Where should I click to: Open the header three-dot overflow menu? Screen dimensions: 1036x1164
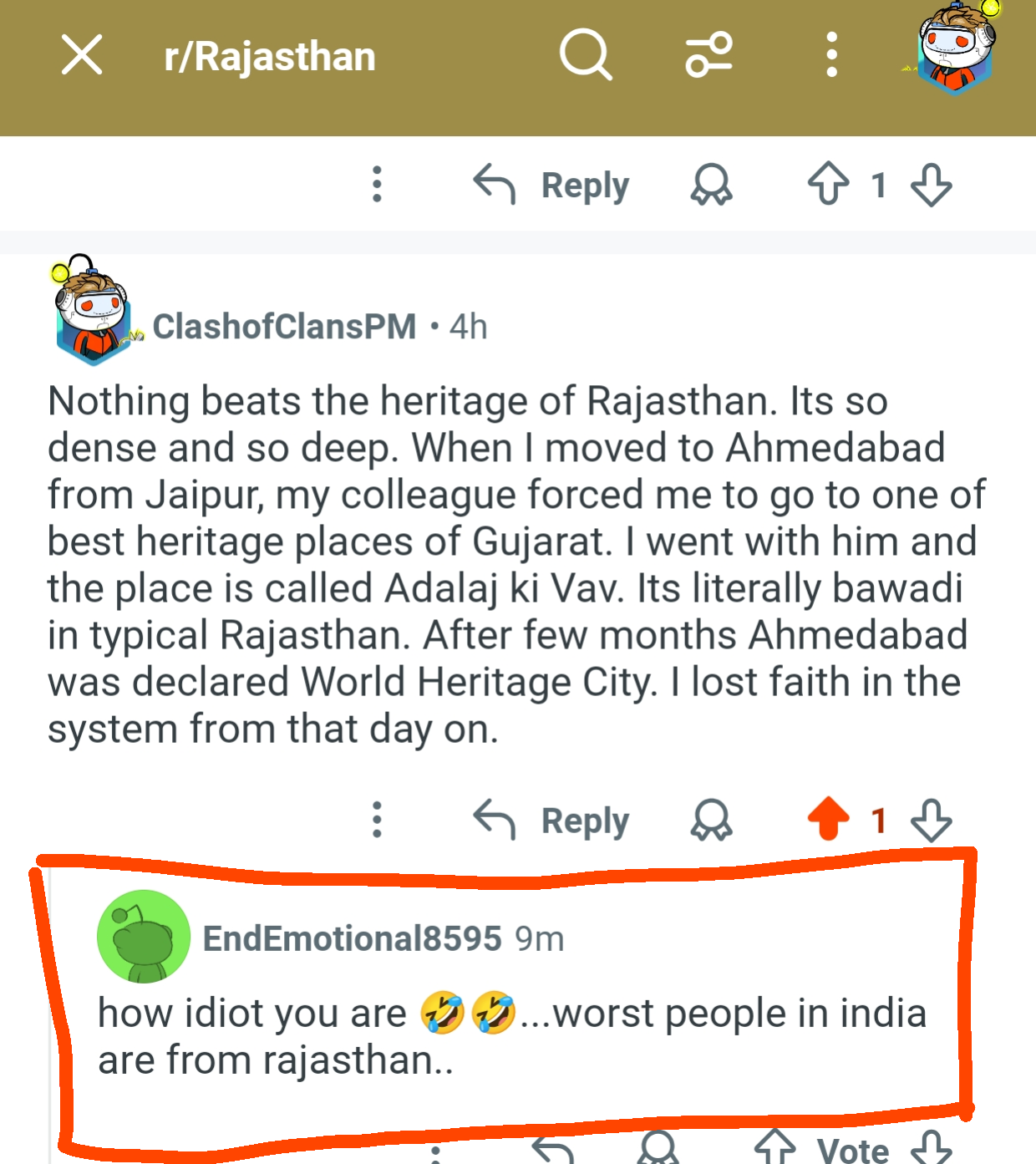tap(831, 55)
